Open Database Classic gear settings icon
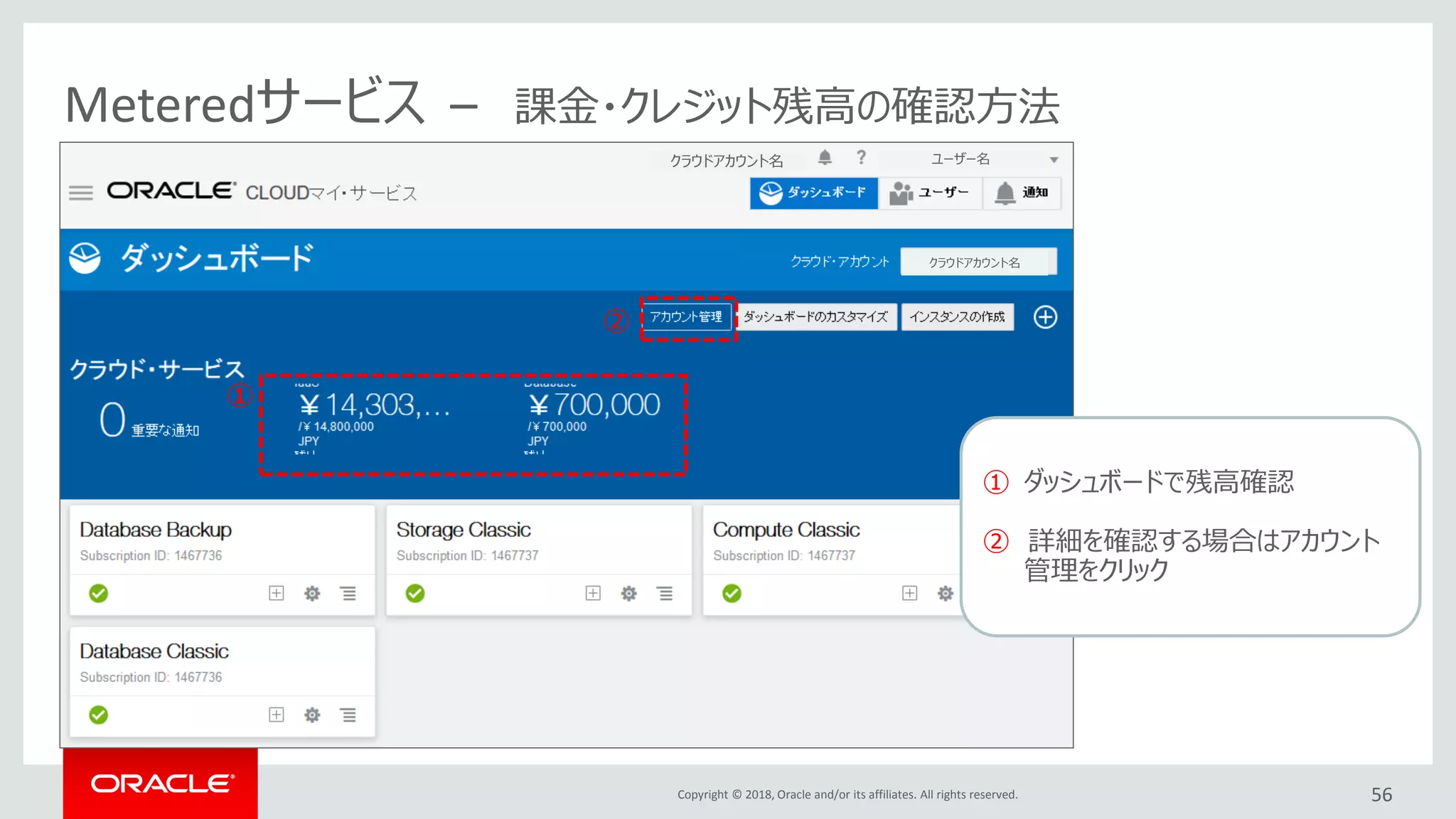 pos(312,714)
